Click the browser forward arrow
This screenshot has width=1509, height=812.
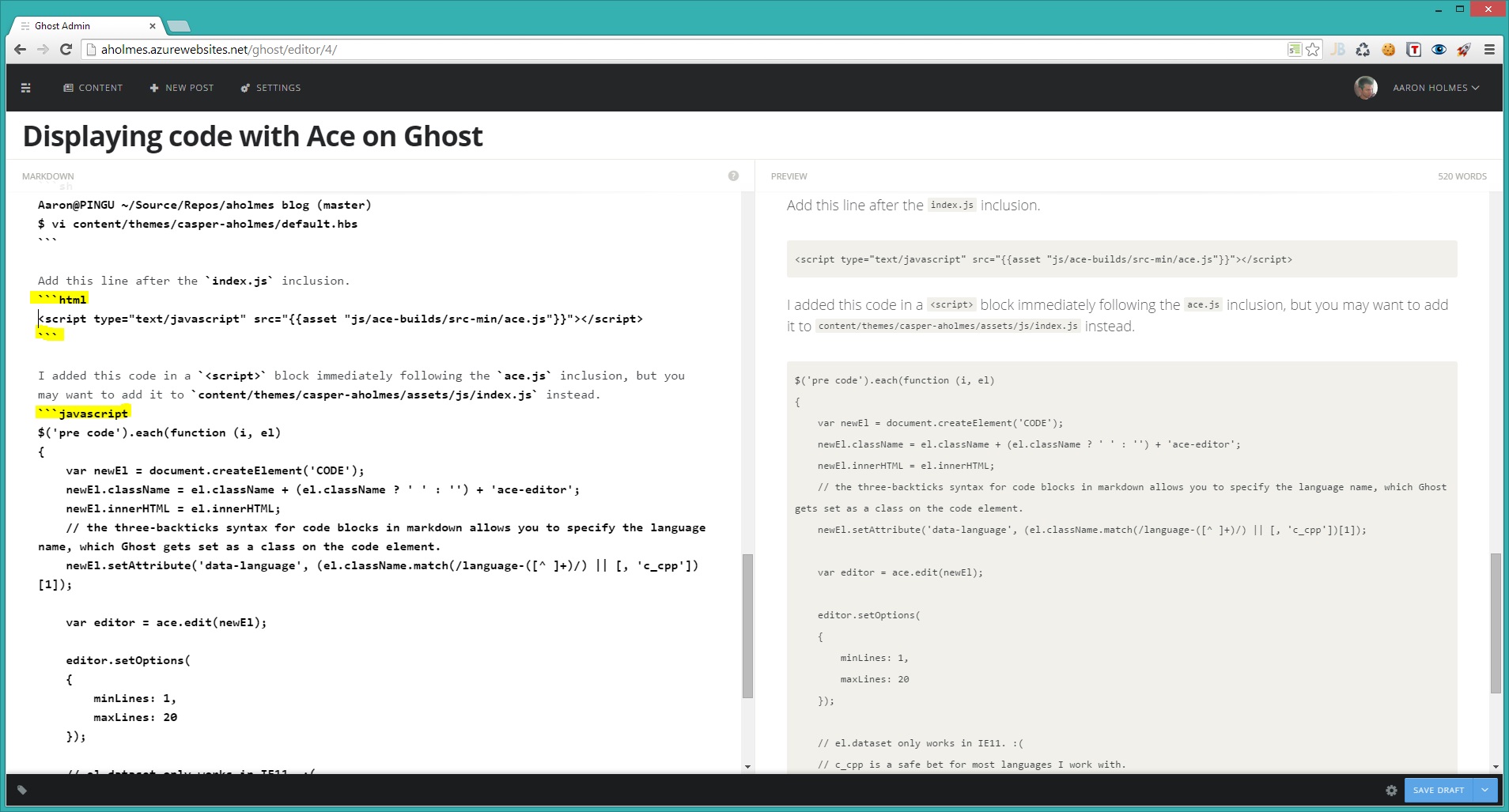point(43,49)
